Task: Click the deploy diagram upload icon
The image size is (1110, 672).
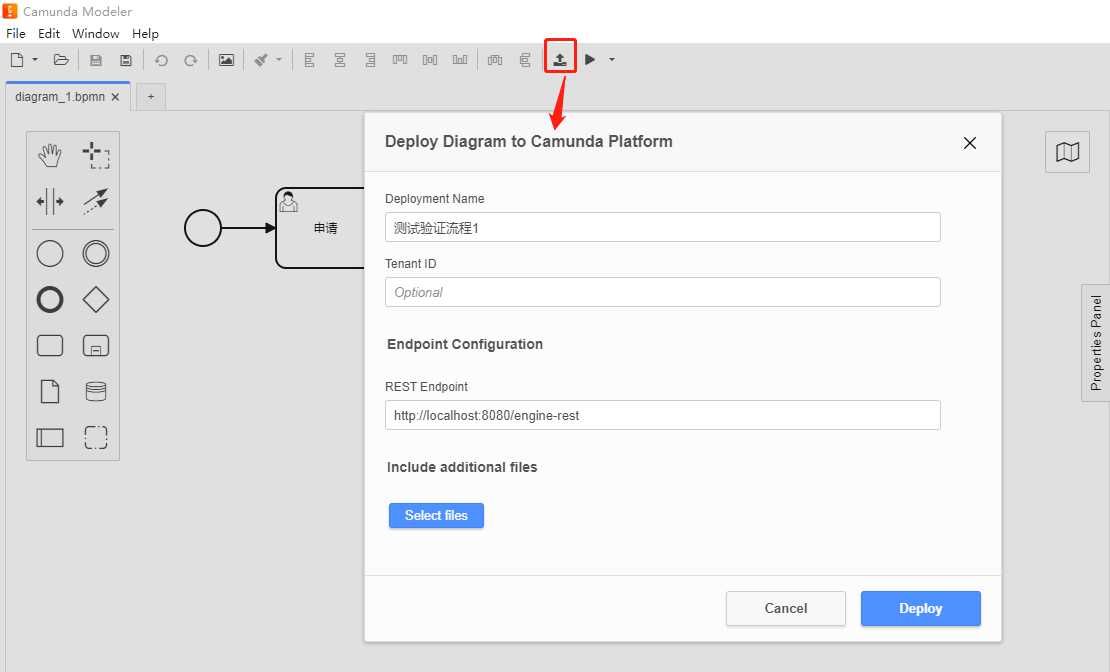Action: tap(560, 59)
